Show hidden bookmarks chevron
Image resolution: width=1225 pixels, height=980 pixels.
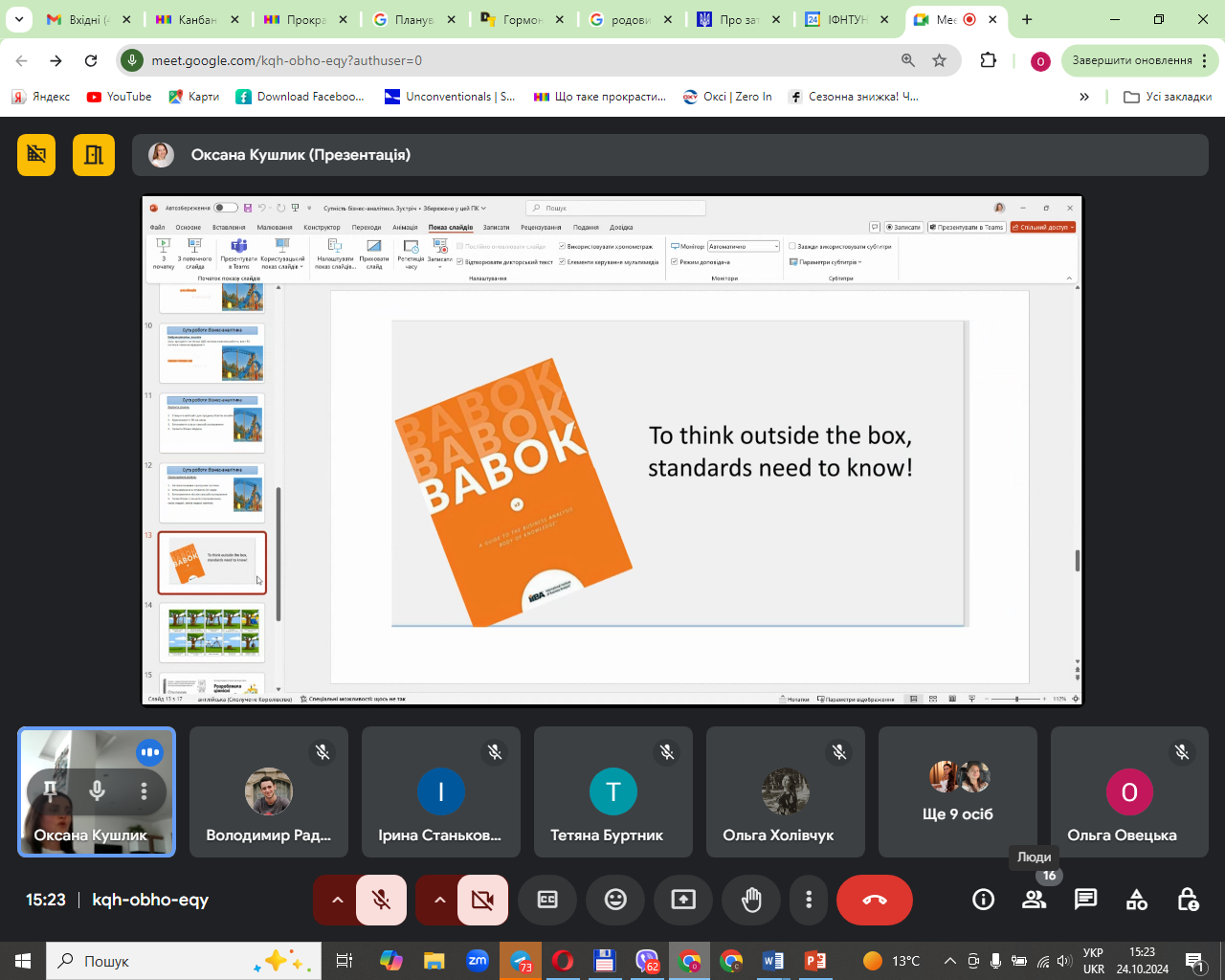1084,97
